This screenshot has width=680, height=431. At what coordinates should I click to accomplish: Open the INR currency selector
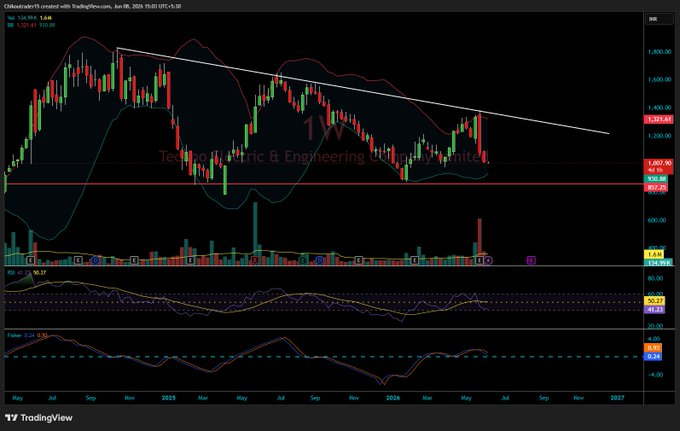click(x=659, y=19)
